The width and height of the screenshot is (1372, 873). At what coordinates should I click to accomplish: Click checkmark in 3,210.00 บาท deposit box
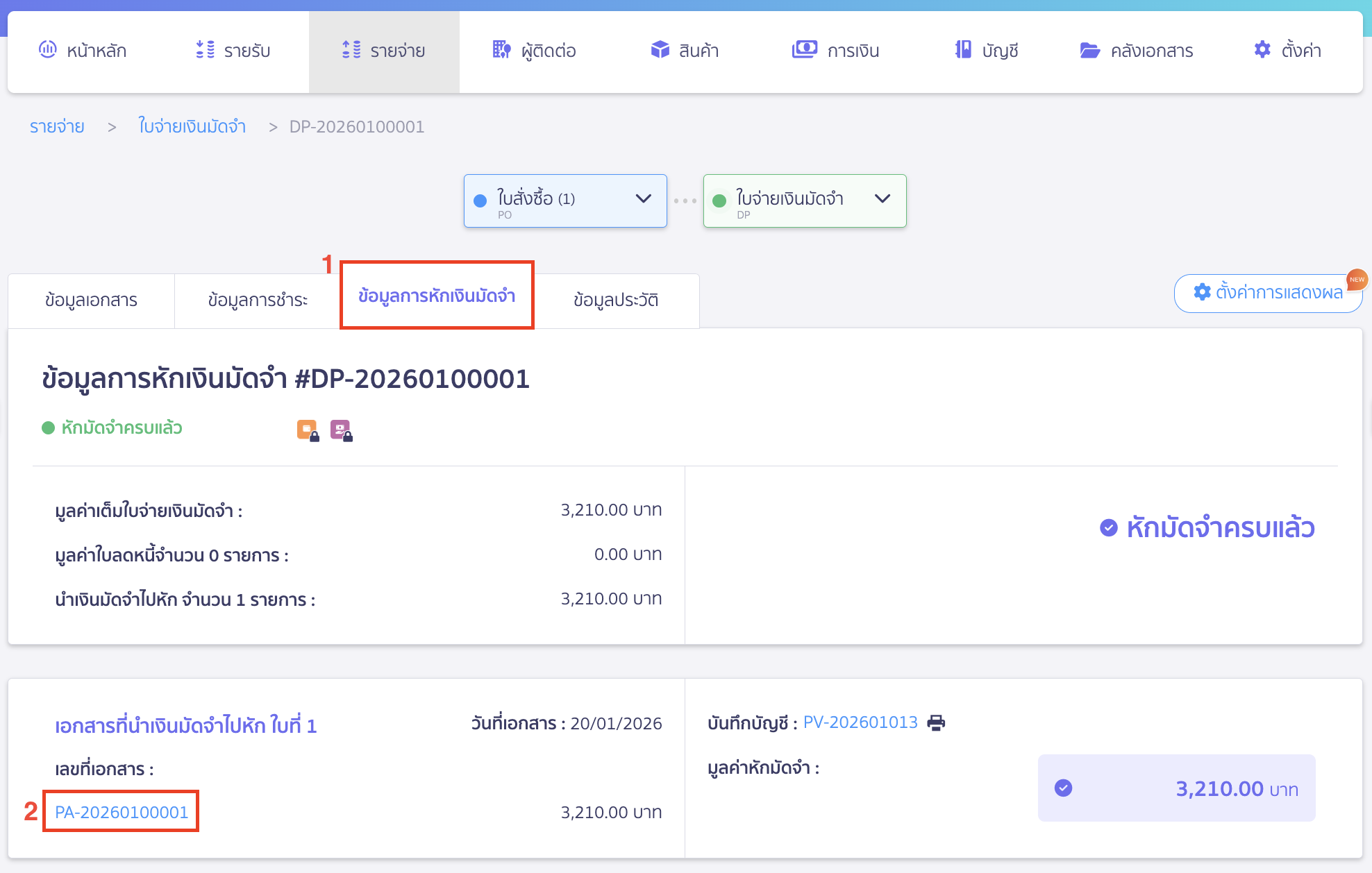[1063, 788]
